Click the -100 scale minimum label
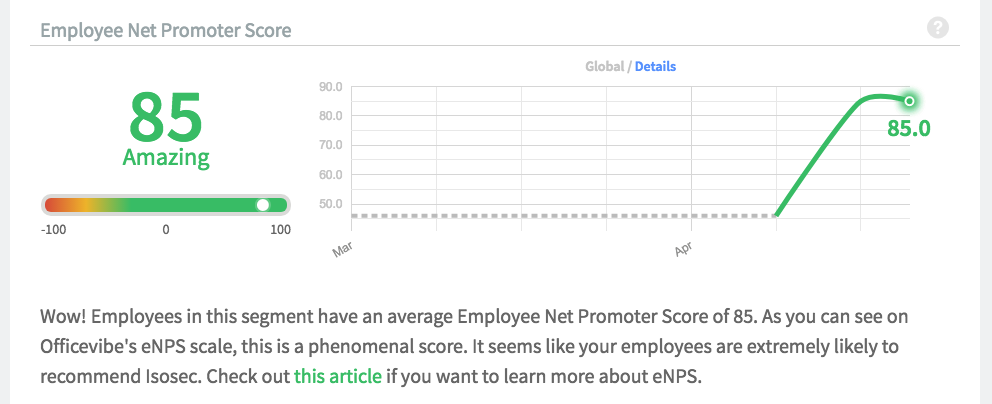Viewport: 992px width, 404px height. coord(53,230)
